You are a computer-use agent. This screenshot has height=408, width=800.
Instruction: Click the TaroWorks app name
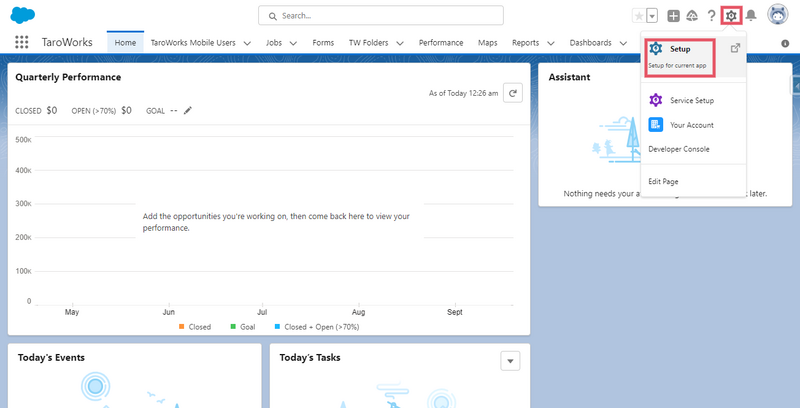pos(67,42)
